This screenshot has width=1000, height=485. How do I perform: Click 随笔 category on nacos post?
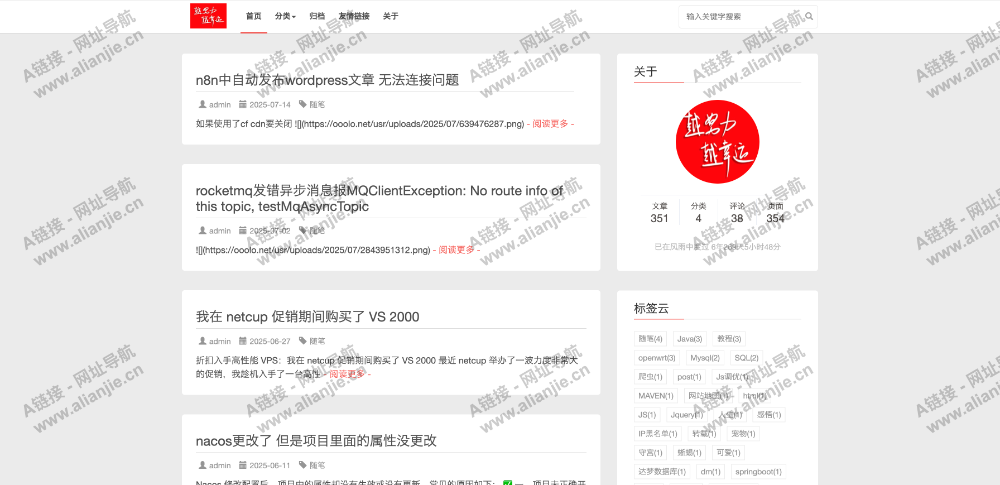317,465
